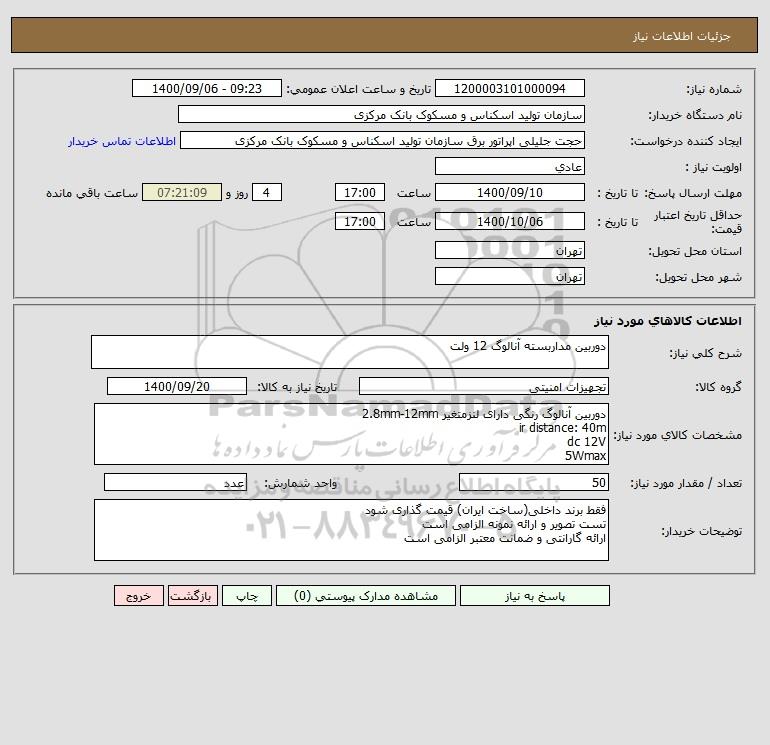Click the label تعداد / مقدار مورد نیاز
This screenshot has height=745, width=770.
click(x=686, y=483)
